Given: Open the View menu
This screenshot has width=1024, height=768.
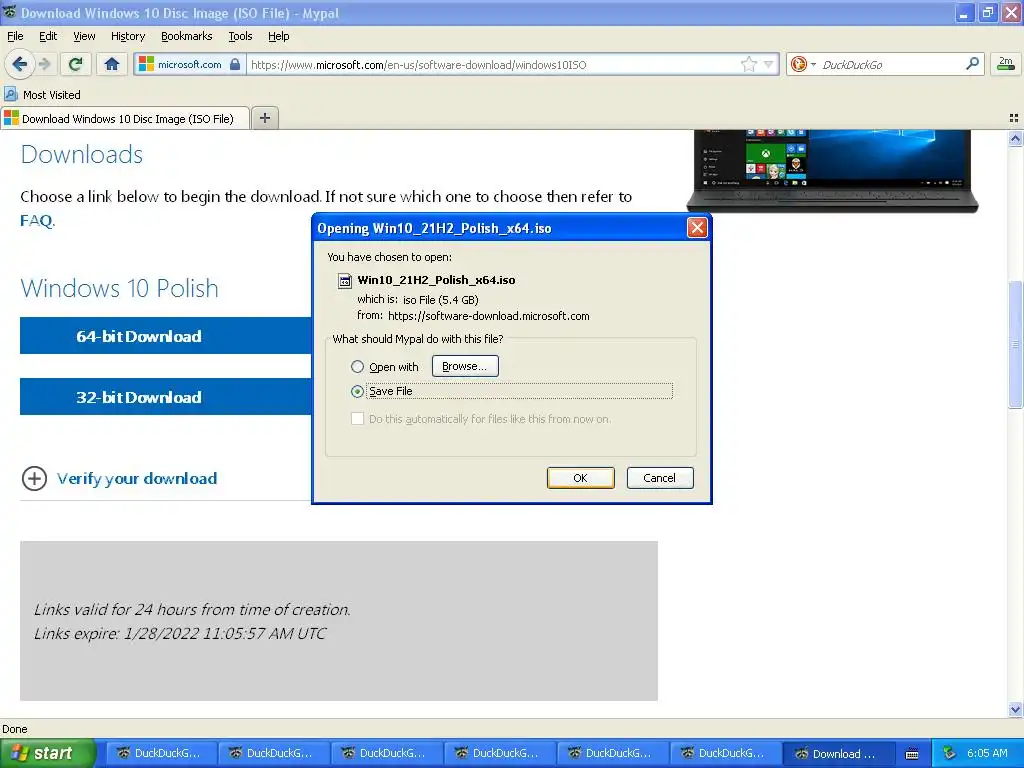Looking at the screenshot, I should tap(84, 36).
